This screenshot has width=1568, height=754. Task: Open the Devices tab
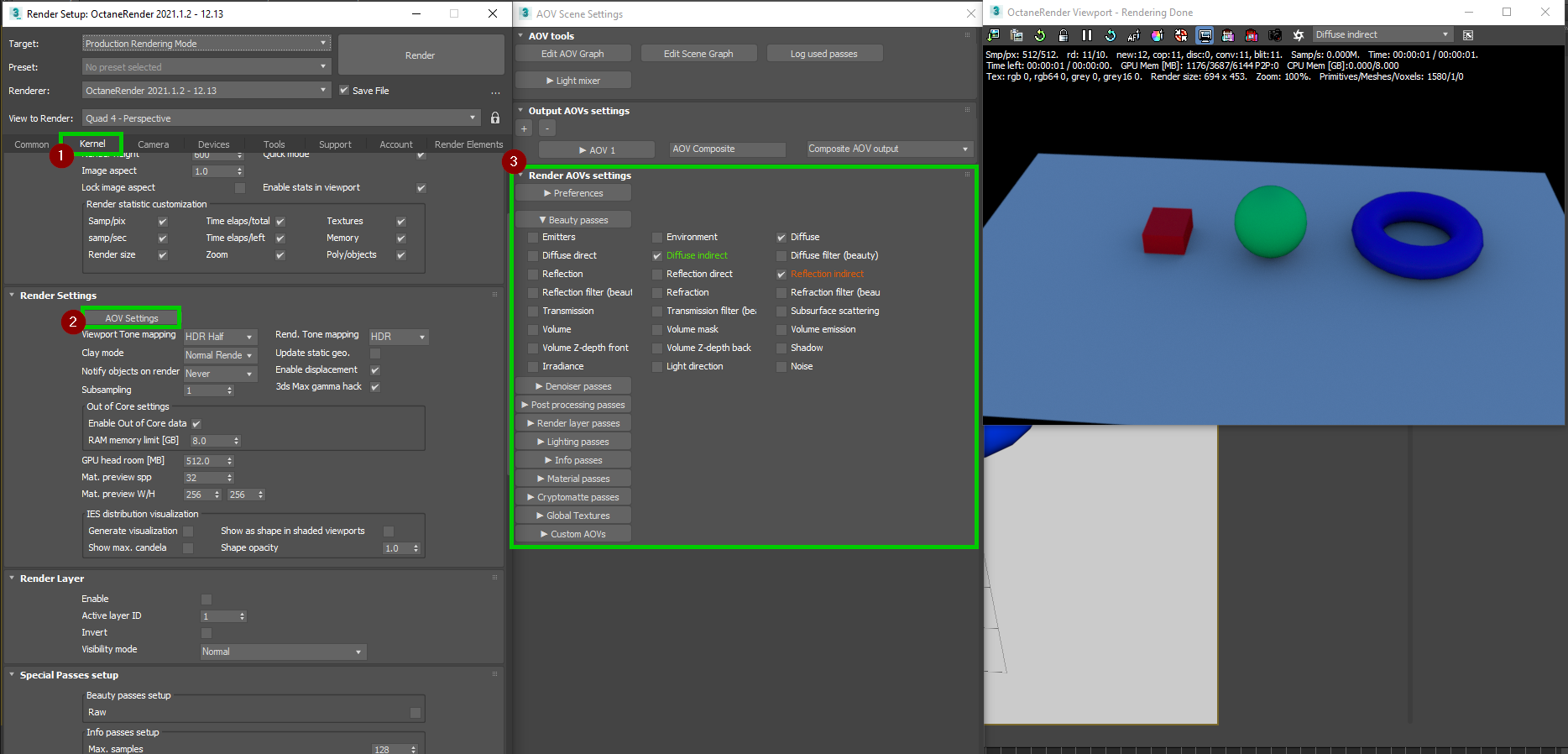coord(214,144)
